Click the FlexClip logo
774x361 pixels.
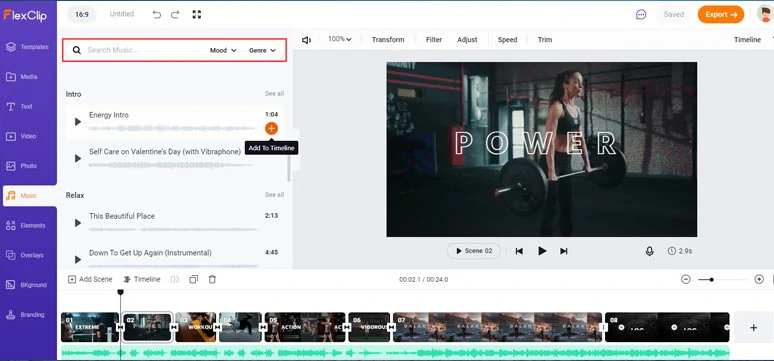(x=25, y=15)
